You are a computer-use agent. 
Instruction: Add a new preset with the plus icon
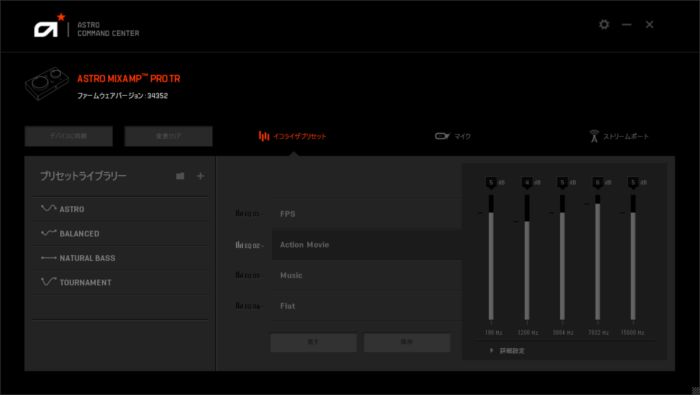tap(200, 176)
